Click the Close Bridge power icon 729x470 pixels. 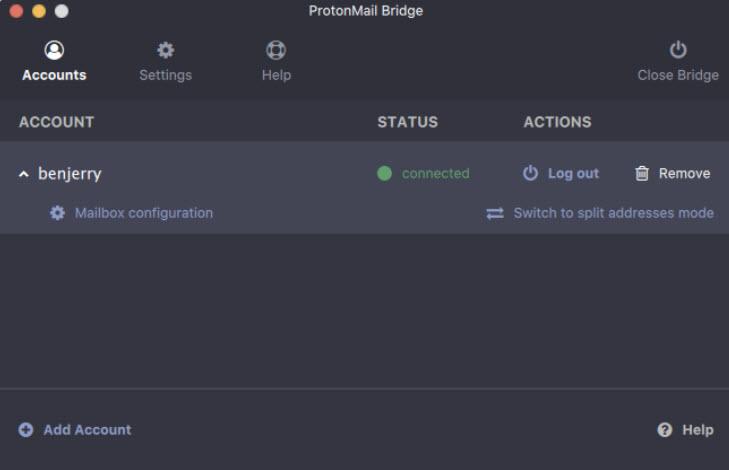(678, 50)
